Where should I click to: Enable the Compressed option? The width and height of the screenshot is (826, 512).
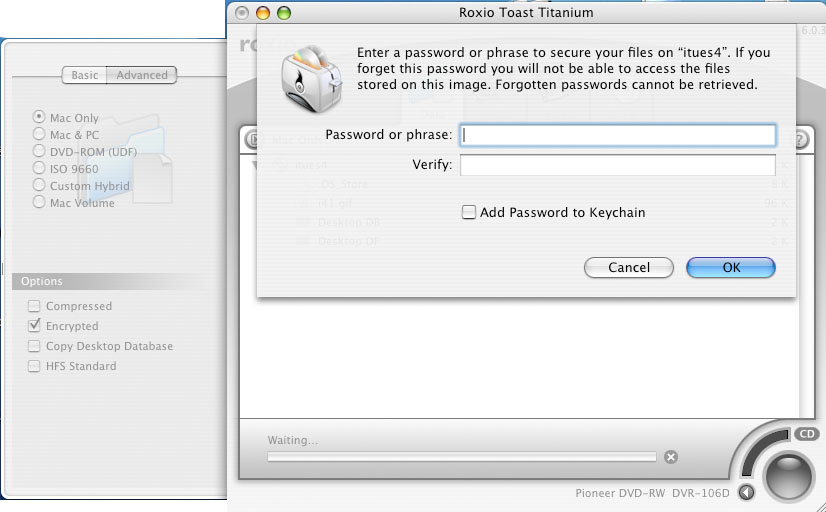click(34, 306)
